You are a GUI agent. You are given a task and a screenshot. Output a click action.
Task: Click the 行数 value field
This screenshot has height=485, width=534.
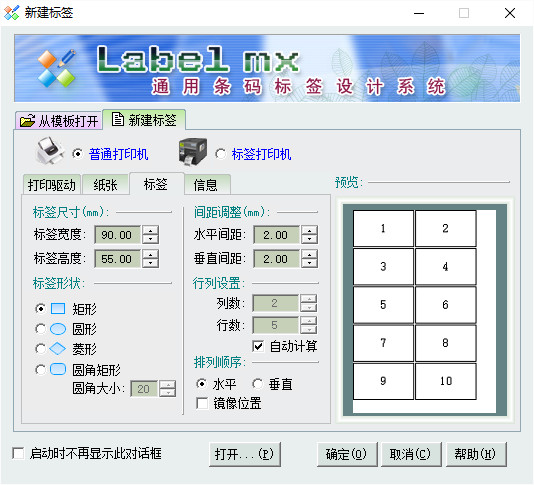pos(276,325)
